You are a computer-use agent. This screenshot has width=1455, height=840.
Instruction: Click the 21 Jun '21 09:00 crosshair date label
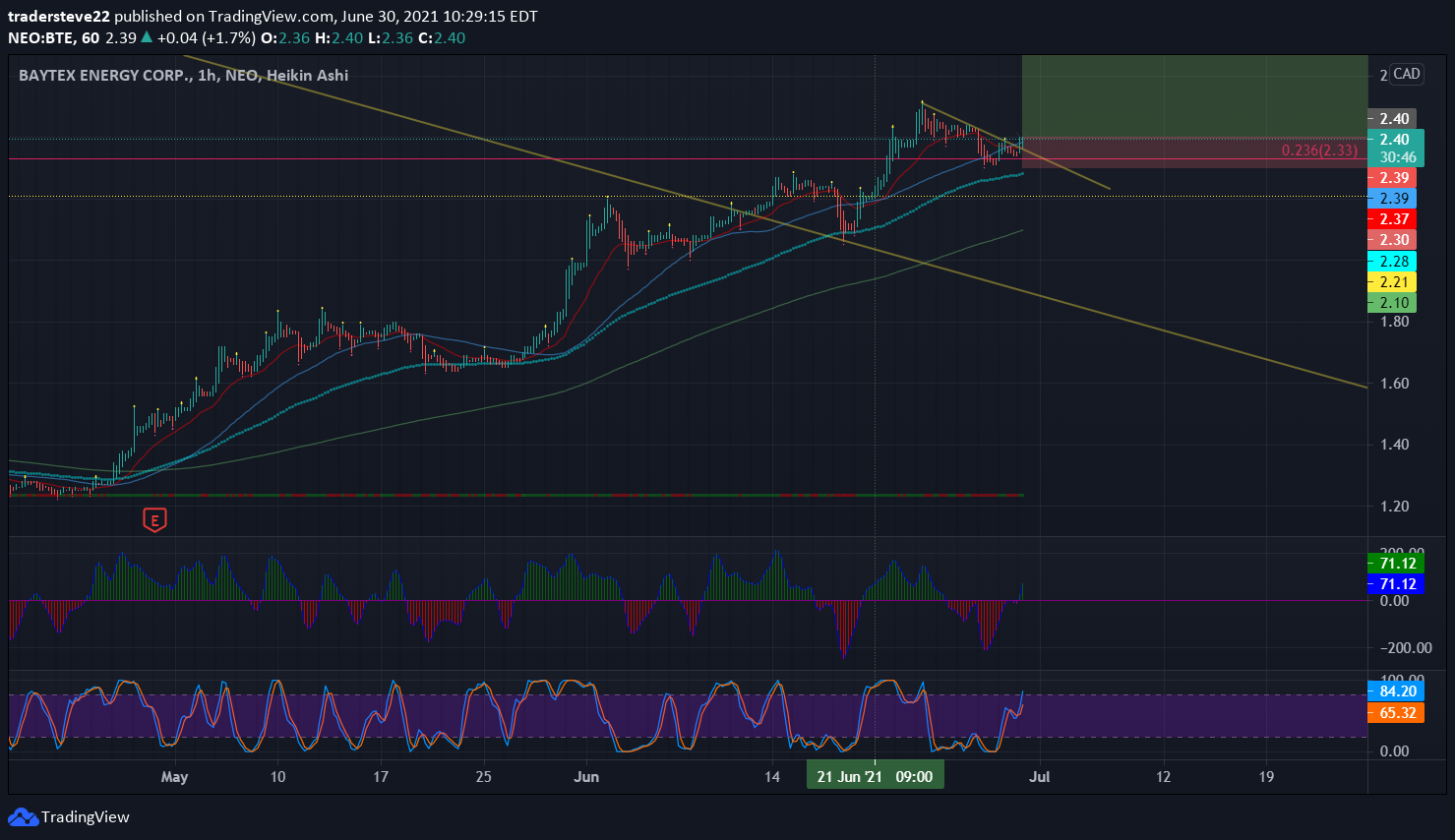click(875, 777)
